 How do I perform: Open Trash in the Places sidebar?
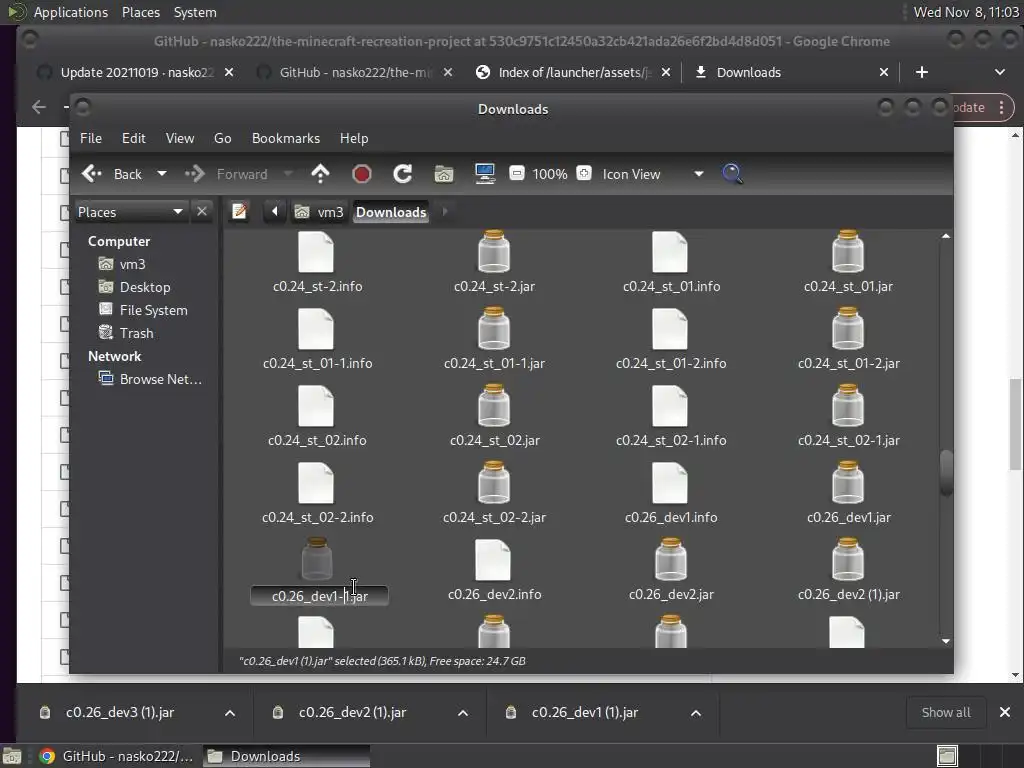[136, 333]
